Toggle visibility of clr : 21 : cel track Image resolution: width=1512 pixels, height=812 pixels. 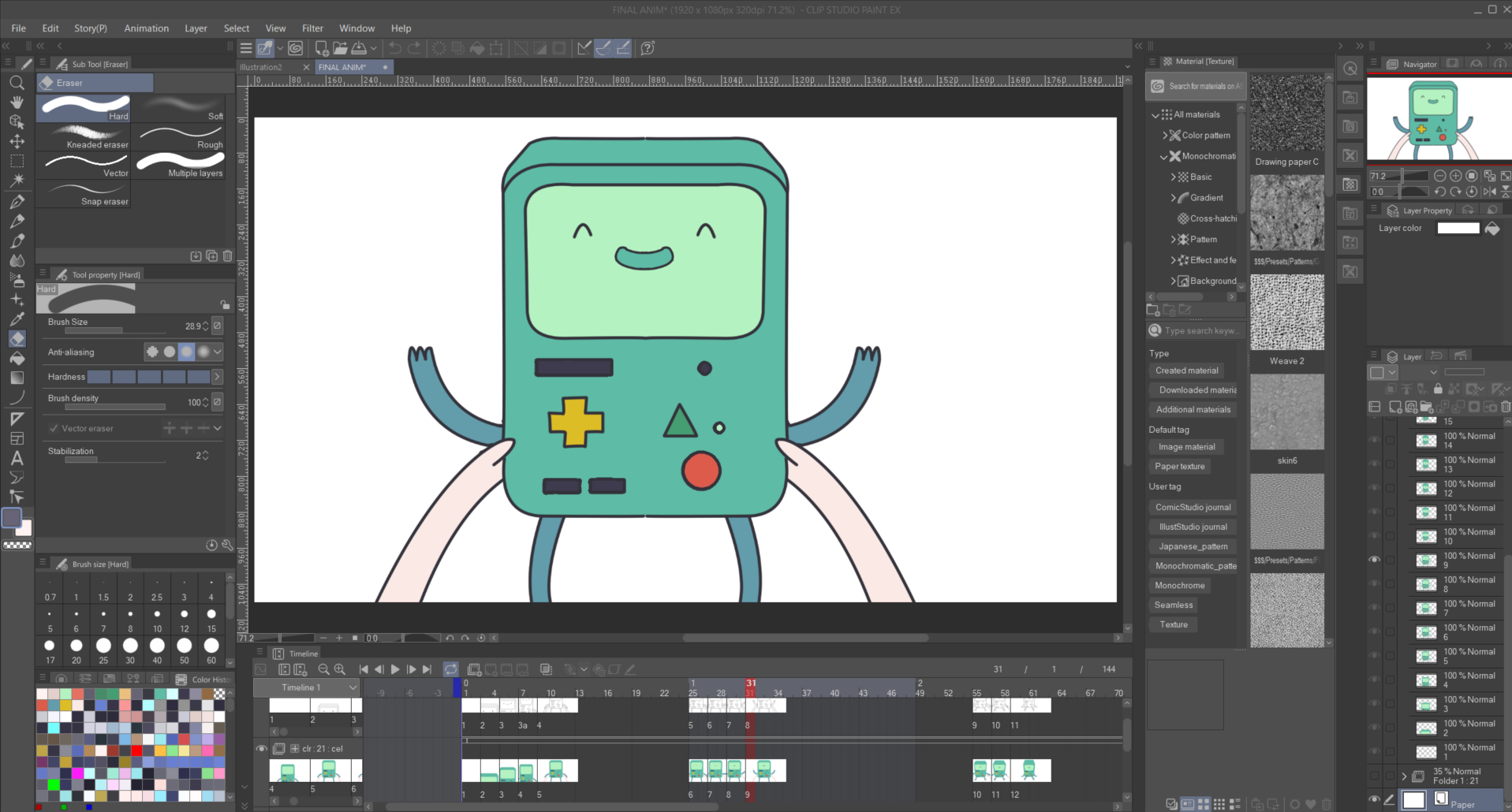[261, 748]
